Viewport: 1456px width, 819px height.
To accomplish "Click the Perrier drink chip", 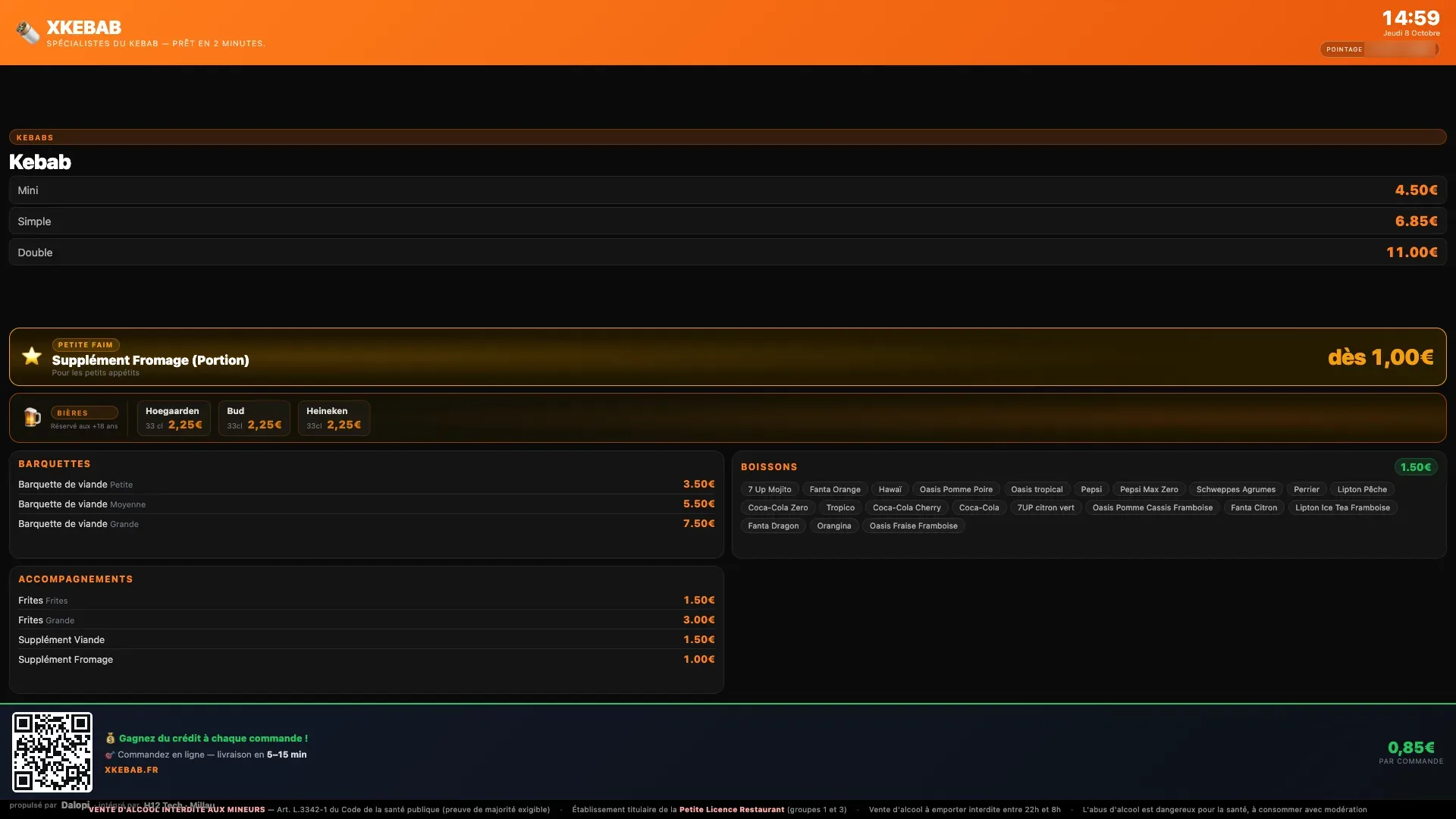I will (1307, 489).
